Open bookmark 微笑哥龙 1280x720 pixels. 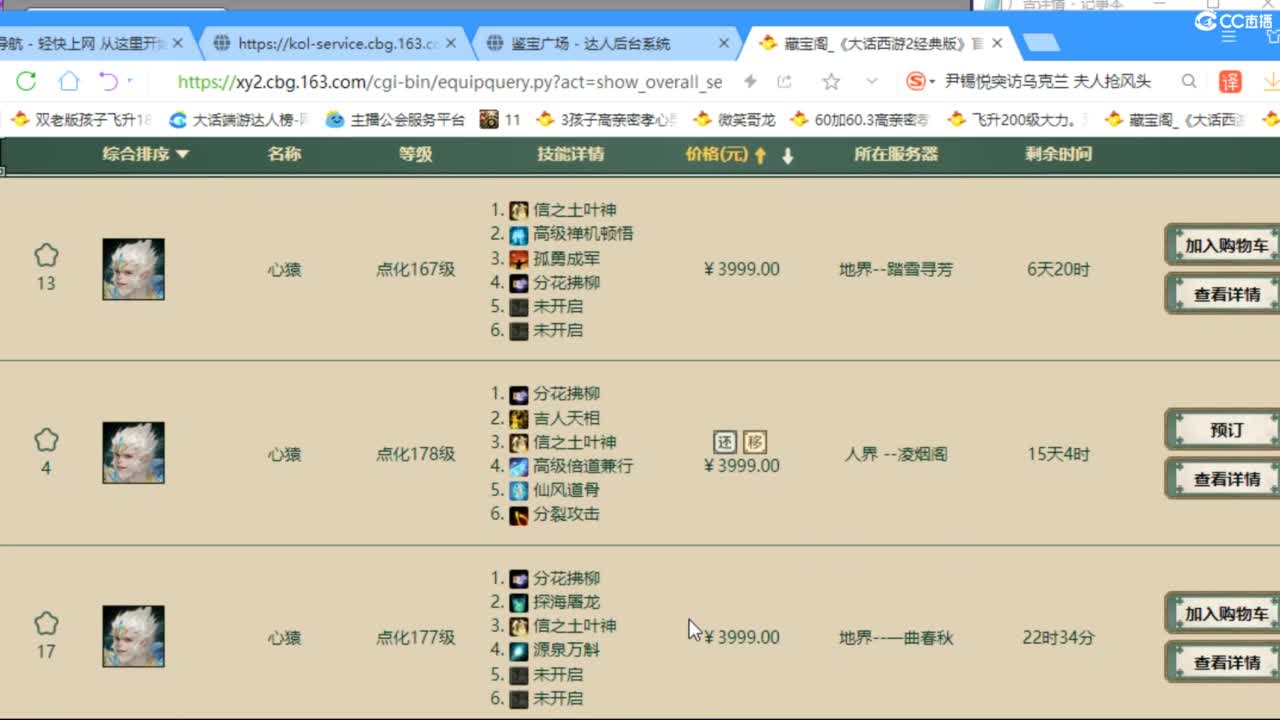(x=734, y=120)
